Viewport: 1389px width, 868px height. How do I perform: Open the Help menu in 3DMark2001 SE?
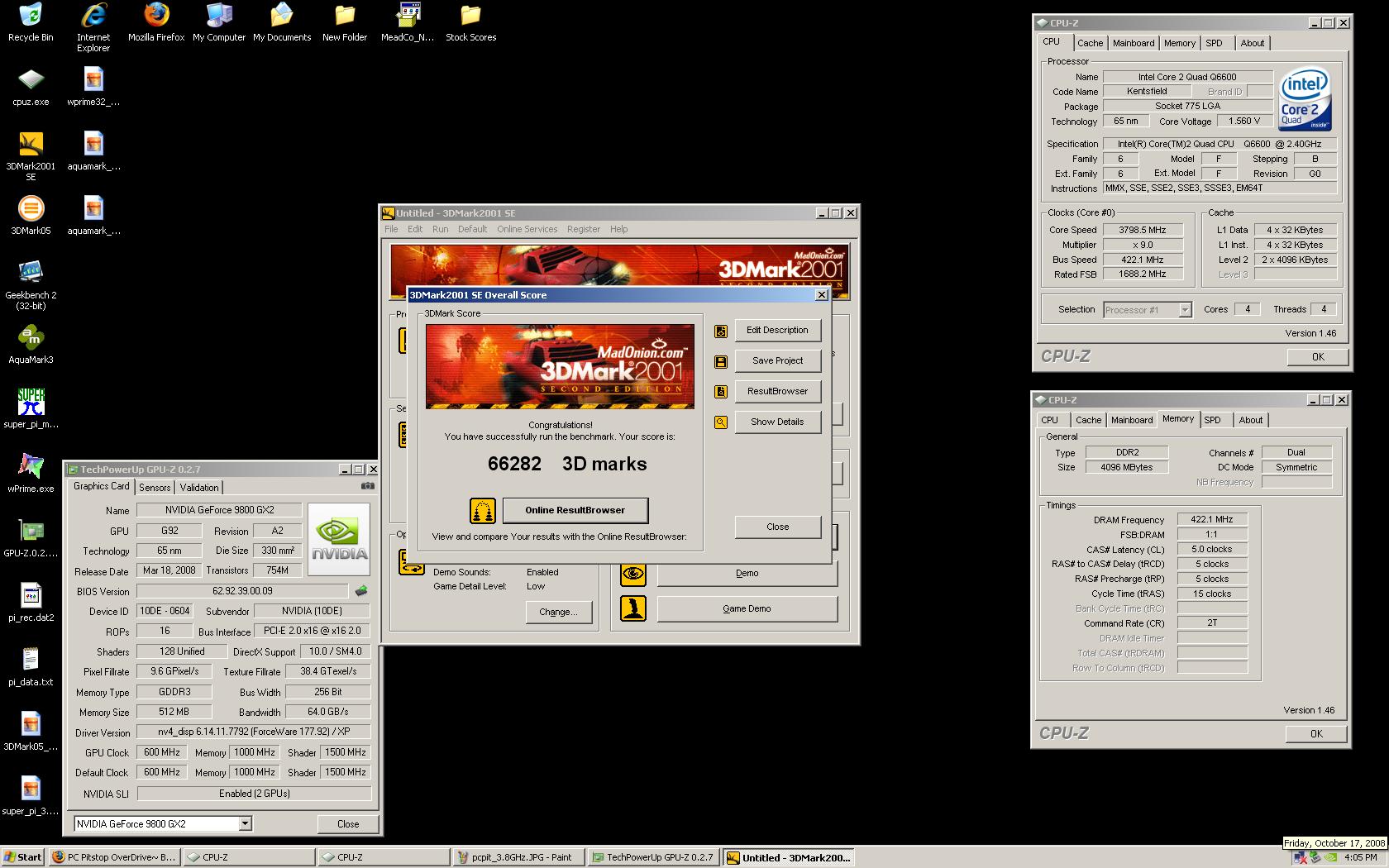pyautogui.click(x=618, y=229)
